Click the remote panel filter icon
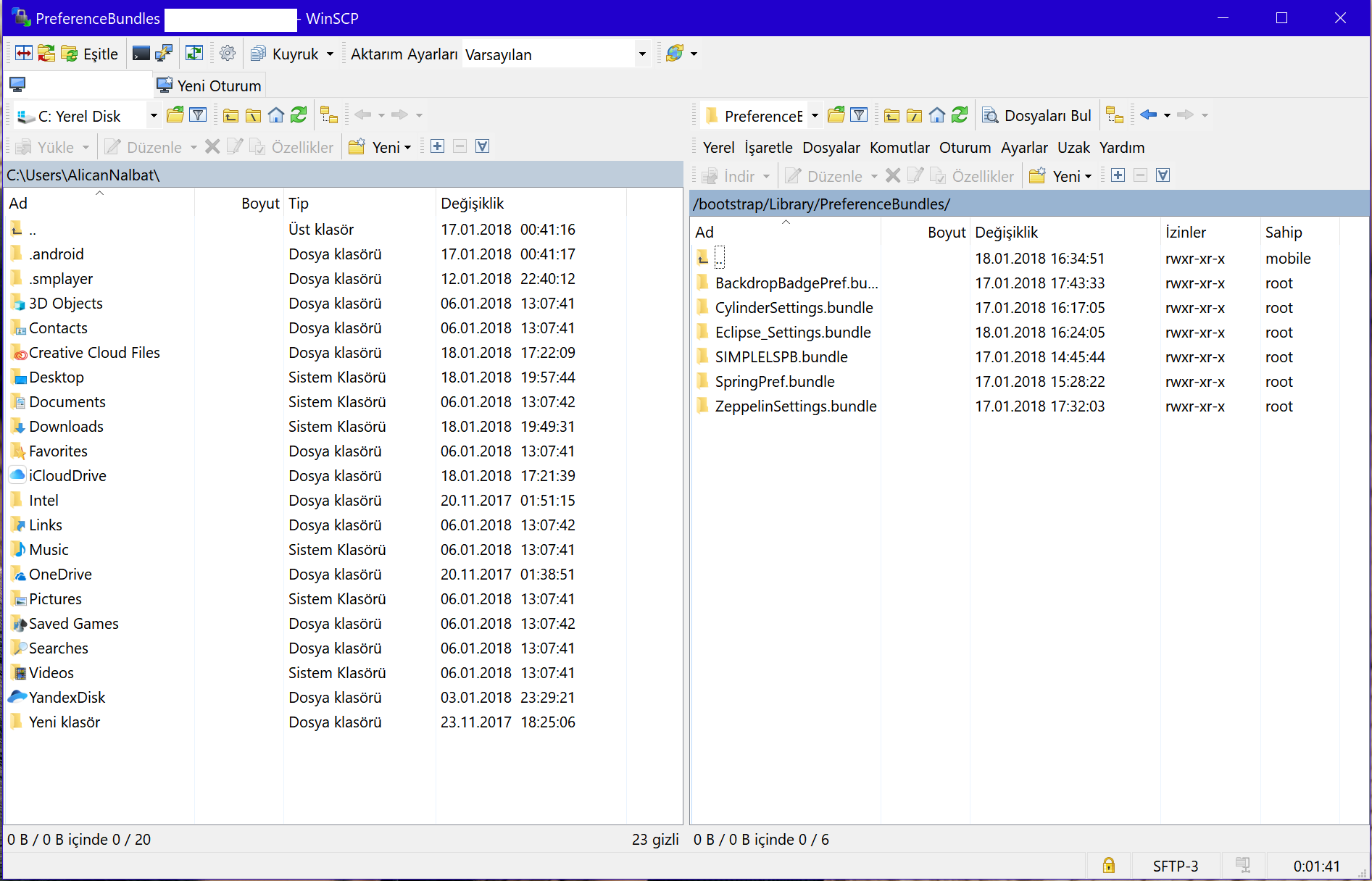 point(859,115)
